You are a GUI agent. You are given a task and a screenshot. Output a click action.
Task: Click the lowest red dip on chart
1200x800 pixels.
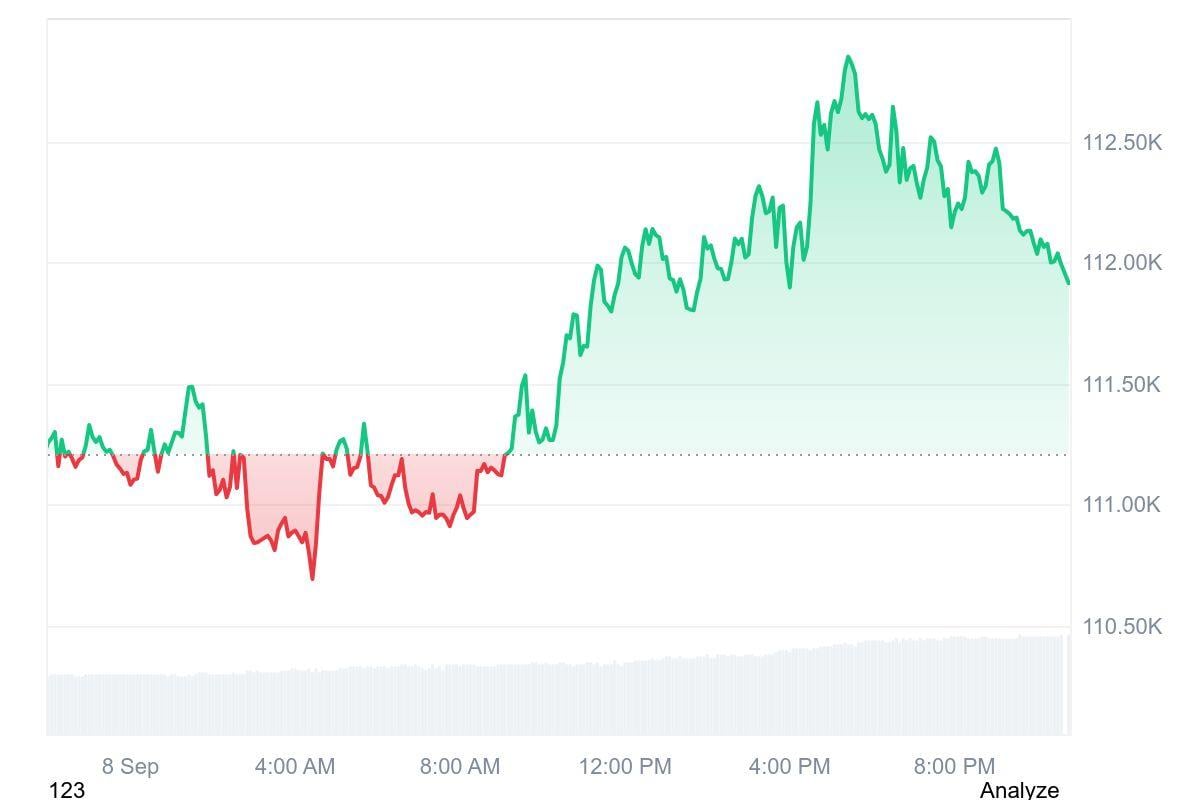point(313,578)
